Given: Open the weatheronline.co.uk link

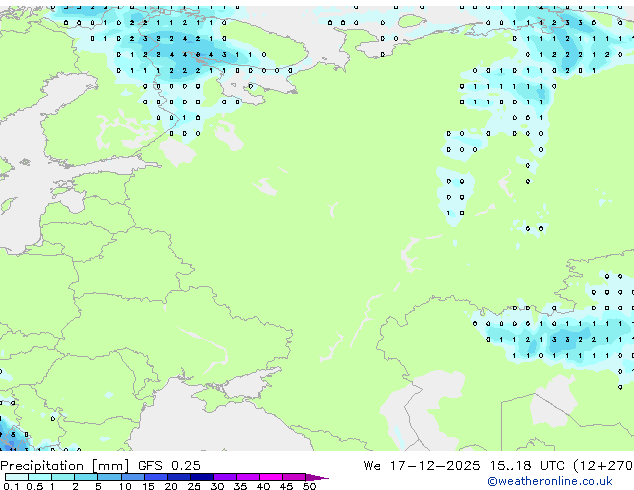Looking at the screenshot, I should click(550, 481).
